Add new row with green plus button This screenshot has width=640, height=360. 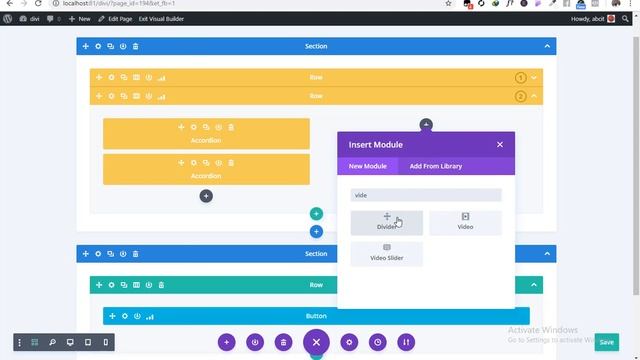tap(316, 214)
